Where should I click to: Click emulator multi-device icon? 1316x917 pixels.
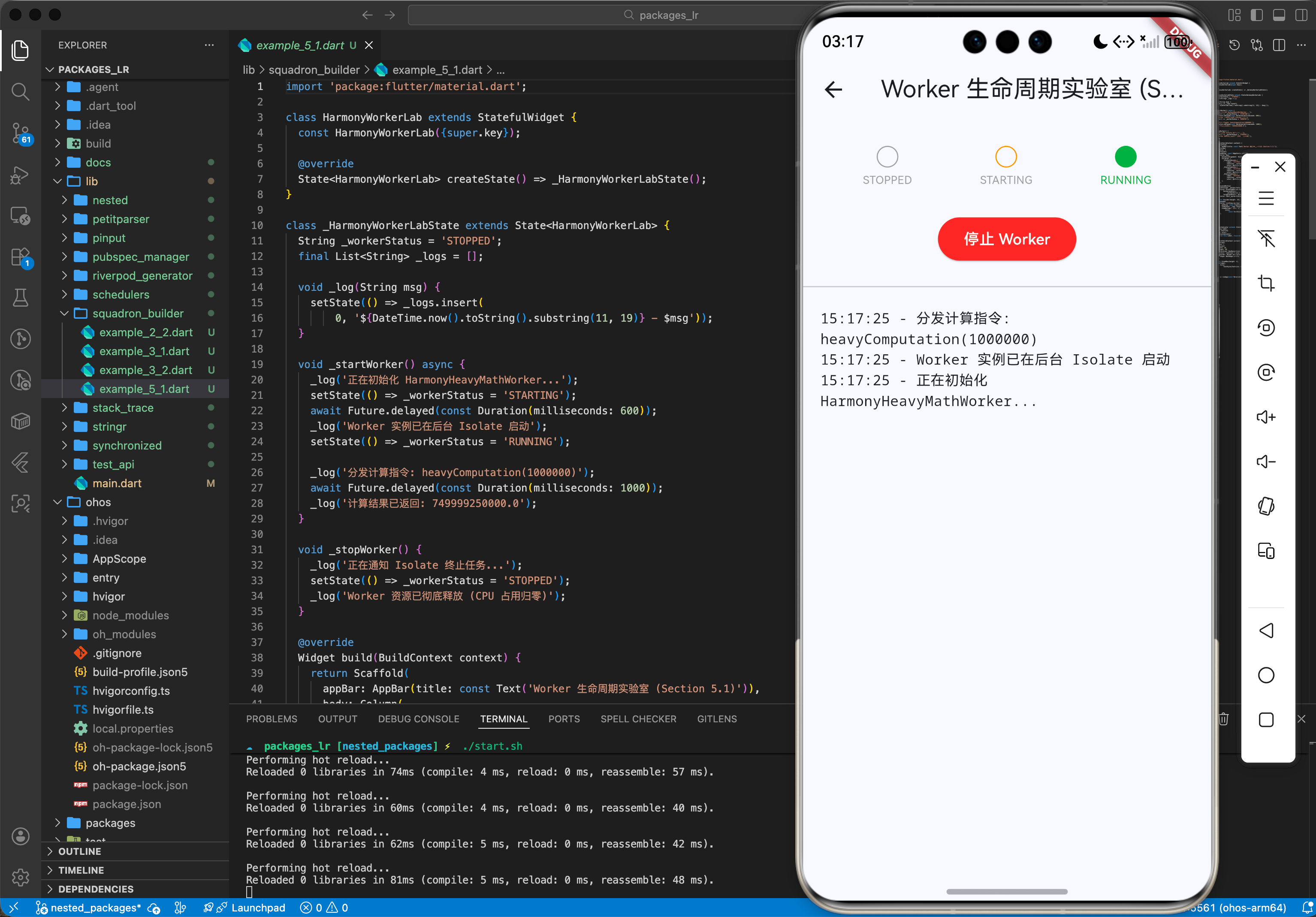[1265, 551]
